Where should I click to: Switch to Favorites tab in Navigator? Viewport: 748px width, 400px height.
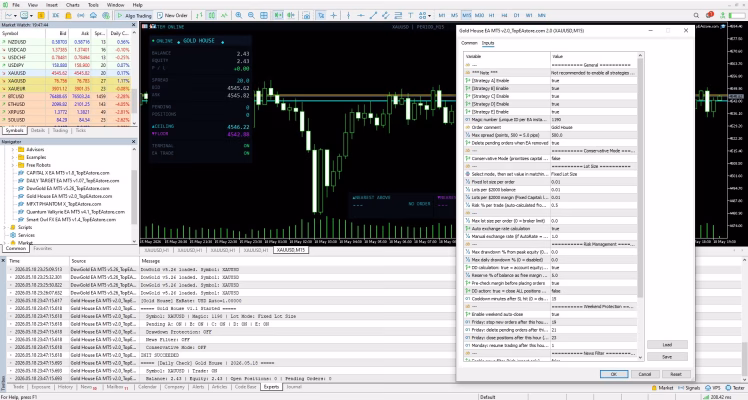42,248
